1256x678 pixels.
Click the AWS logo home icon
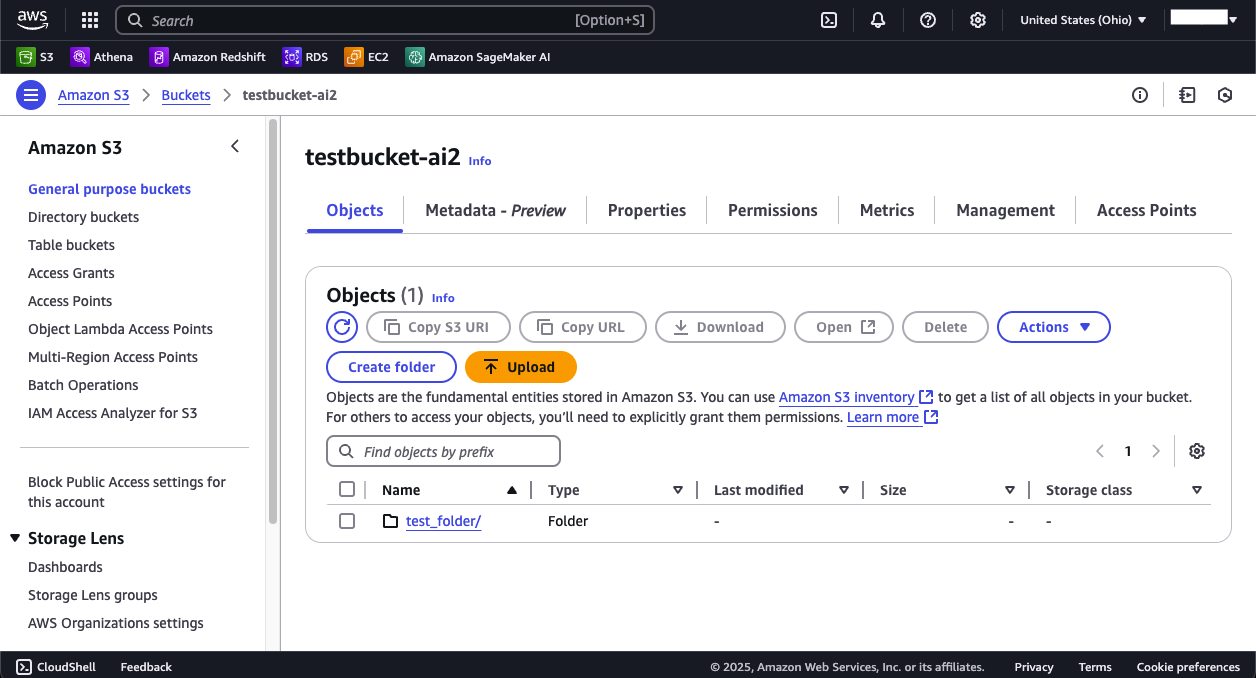pos(32,20)
